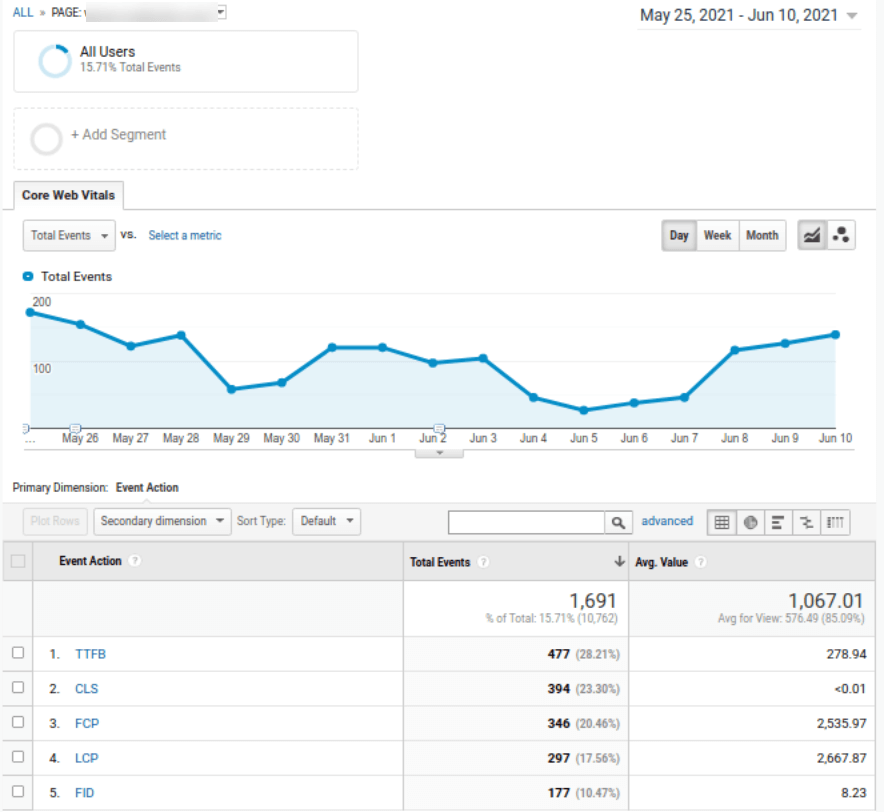Switch graph granularity to Week
This screenshot has height=812, width=884.
click(x=717, y=235)
